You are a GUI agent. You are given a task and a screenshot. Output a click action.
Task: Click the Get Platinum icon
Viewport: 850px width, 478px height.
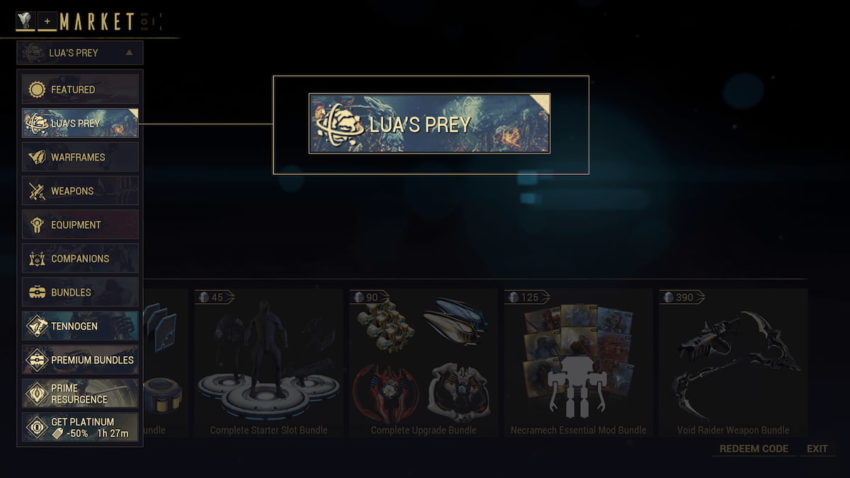pos(37,427)
